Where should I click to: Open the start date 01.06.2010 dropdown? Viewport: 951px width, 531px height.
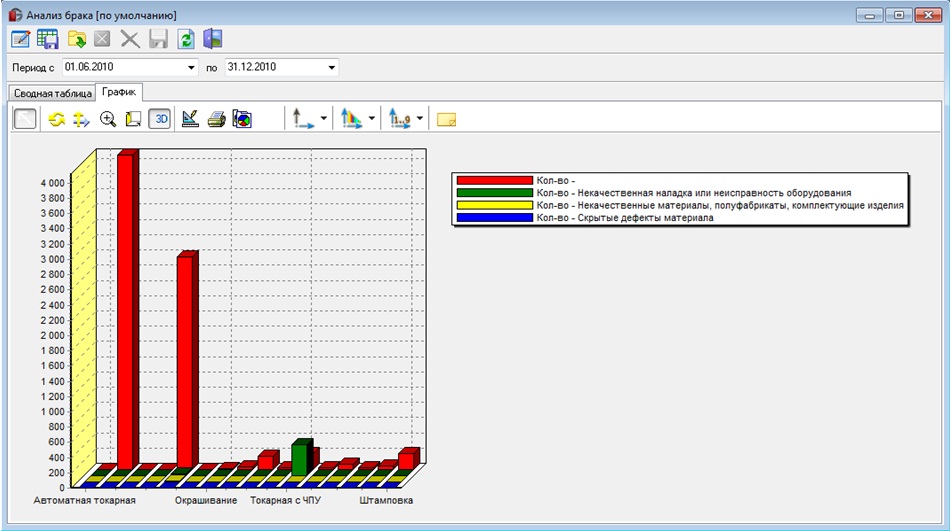(192, 67)
